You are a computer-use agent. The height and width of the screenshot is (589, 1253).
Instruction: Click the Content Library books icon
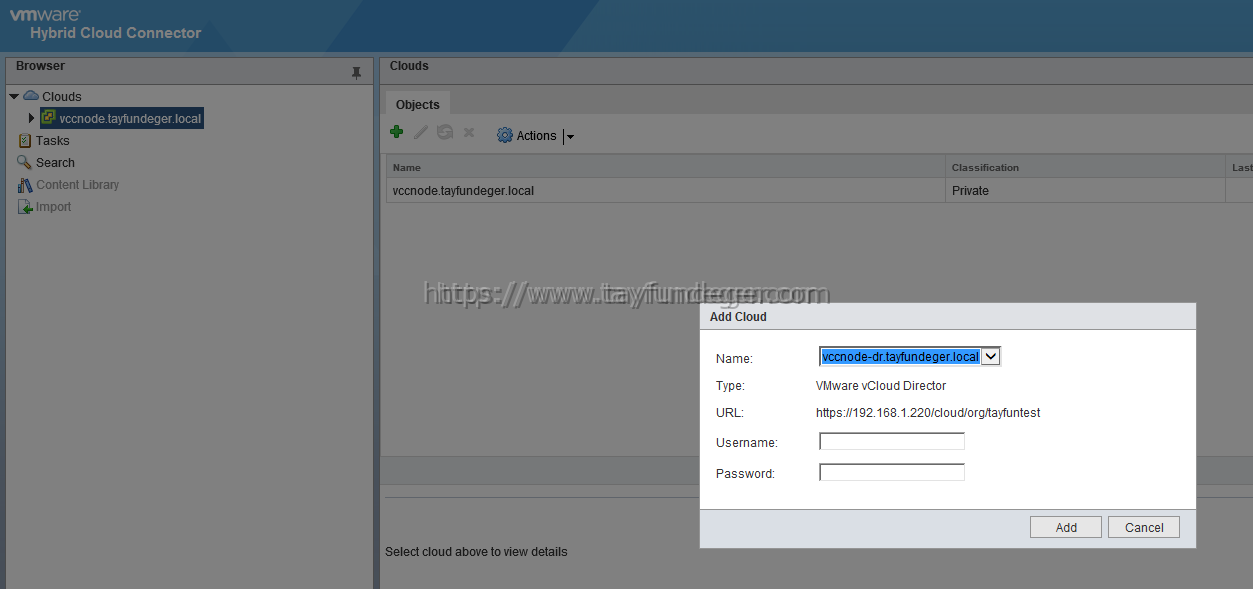(25, 185)
